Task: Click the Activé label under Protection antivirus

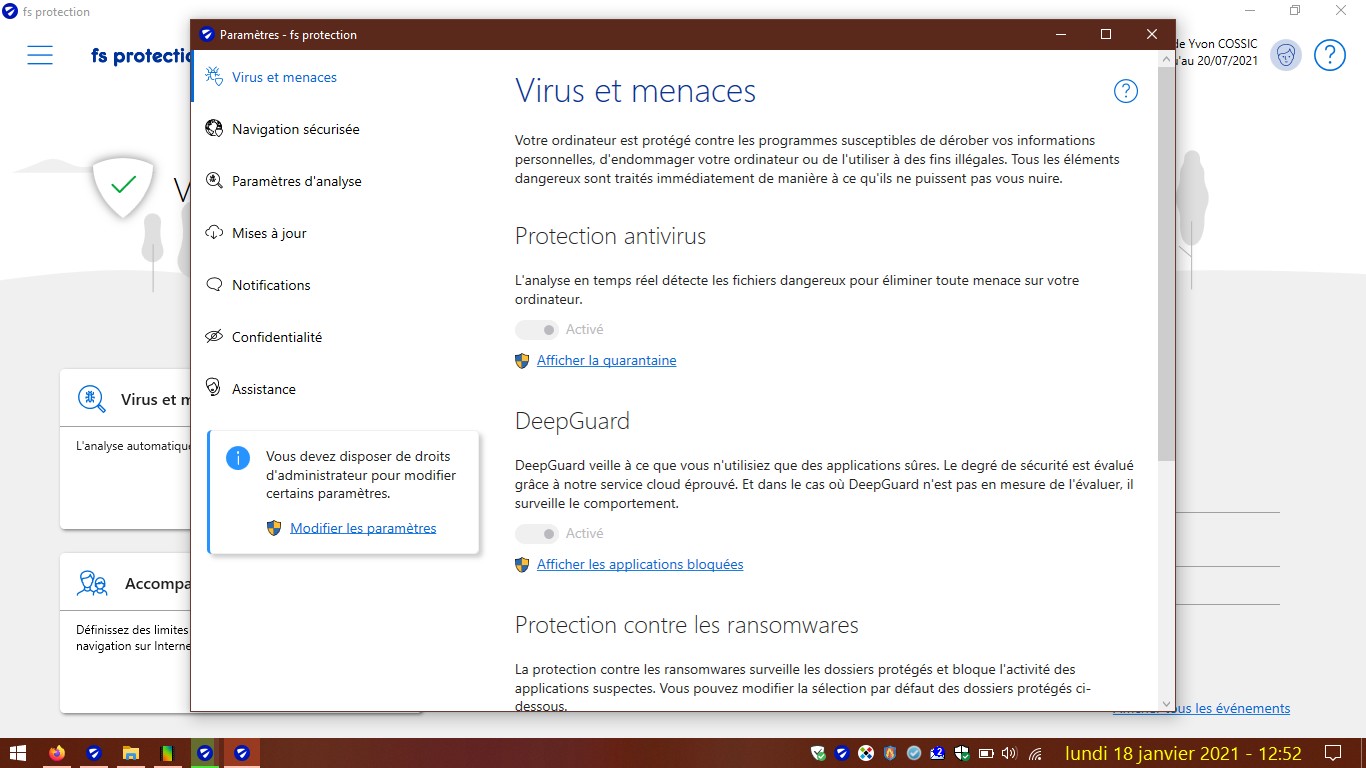Action: (x=585, y=330)
